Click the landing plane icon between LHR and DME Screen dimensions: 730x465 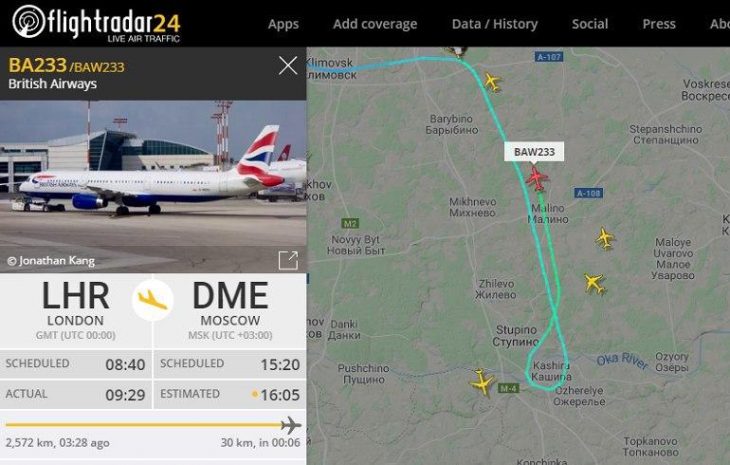[152, 300]
